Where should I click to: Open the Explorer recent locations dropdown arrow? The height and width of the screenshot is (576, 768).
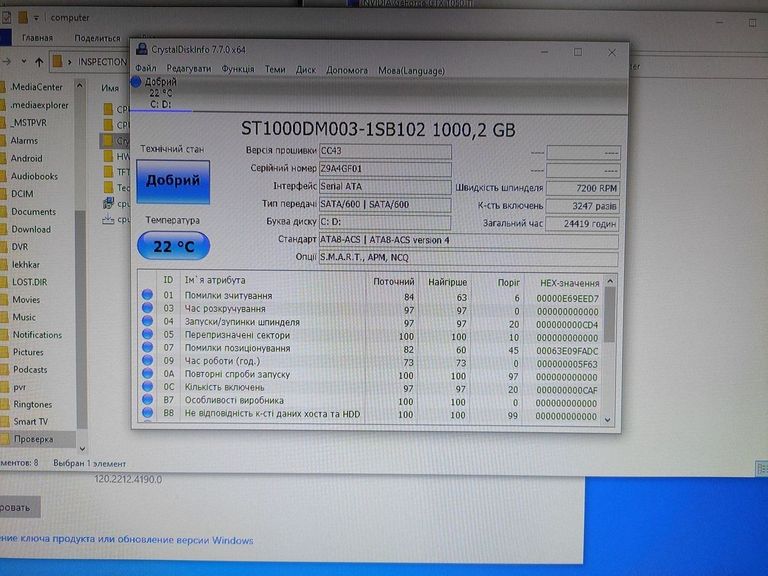(x=24, y=62)
